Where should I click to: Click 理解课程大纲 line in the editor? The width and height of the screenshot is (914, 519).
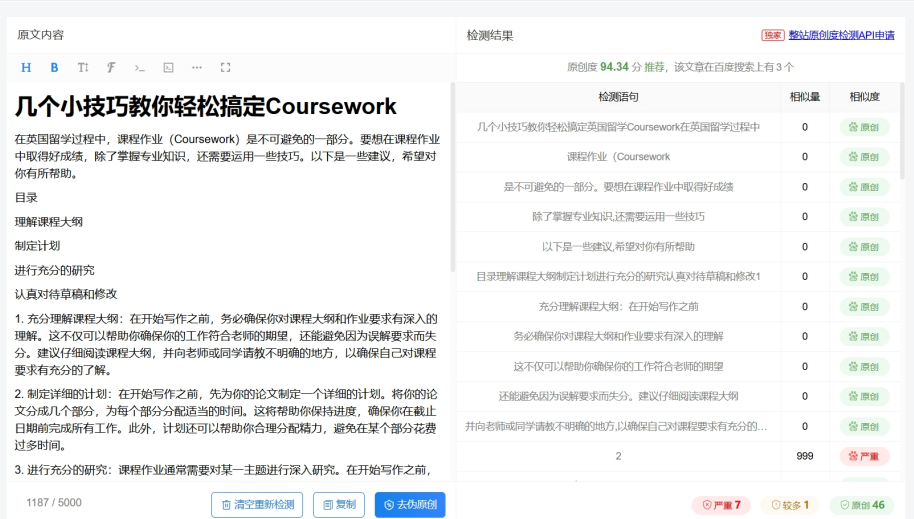(48, 222)
